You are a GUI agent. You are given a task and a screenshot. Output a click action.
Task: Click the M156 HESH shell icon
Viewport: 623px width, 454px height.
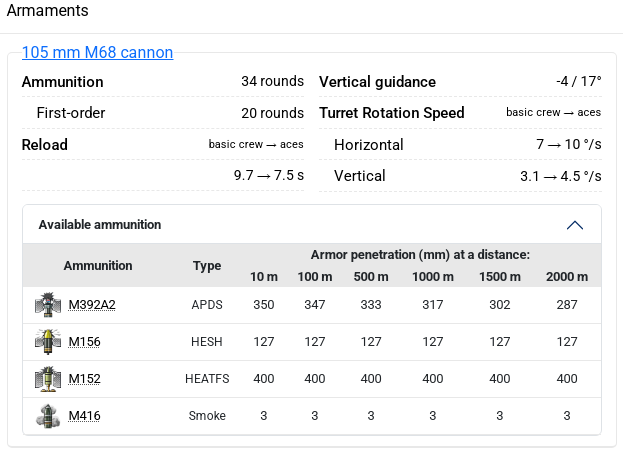[x=44, y=342]
